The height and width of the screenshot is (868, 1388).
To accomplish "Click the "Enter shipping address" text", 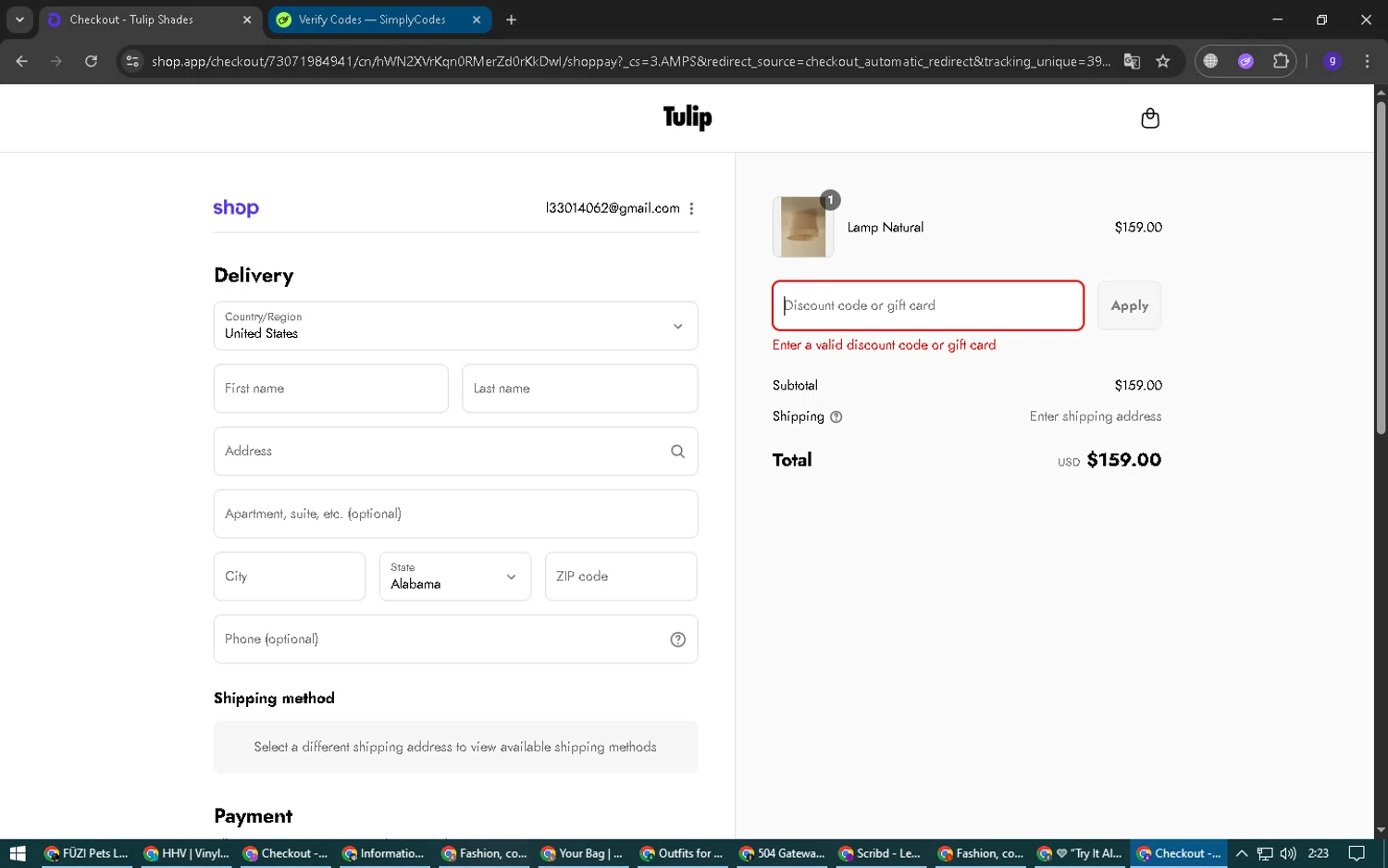I will pyautogui.click(x=1096, y=416).
